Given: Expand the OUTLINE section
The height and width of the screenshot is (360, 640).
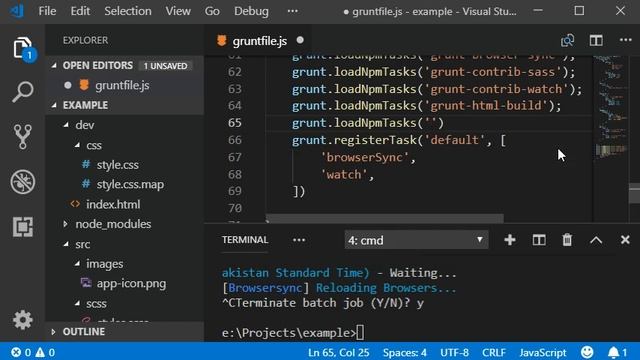Looking at the screenshot, I should [x=53, y=332].
